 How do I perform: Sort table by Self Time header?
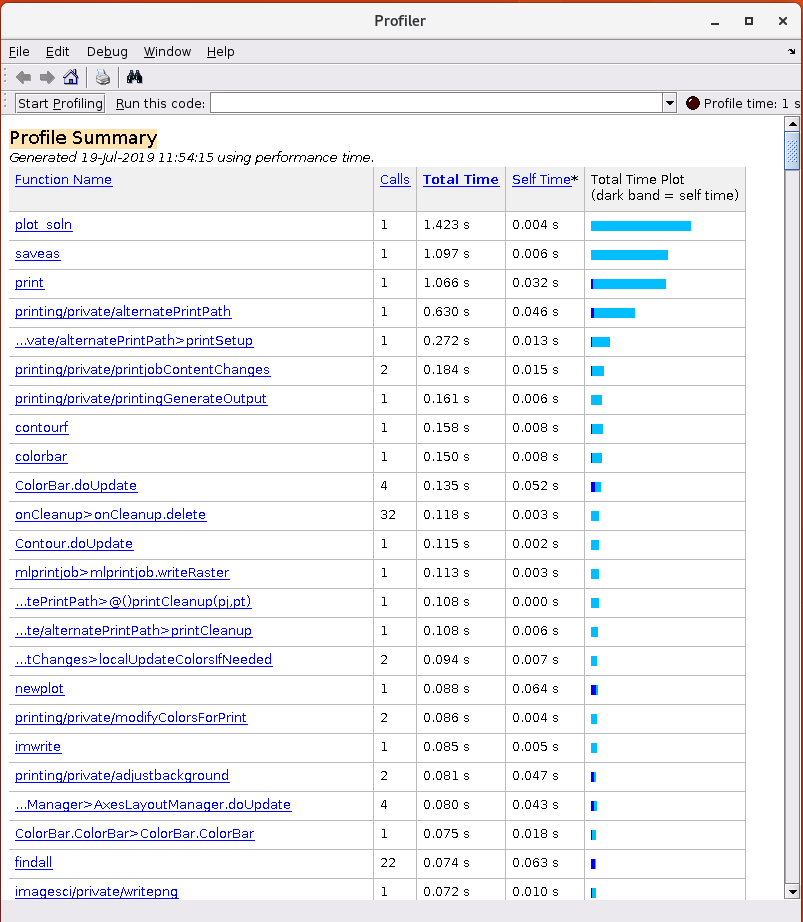[x=541, y=180]
